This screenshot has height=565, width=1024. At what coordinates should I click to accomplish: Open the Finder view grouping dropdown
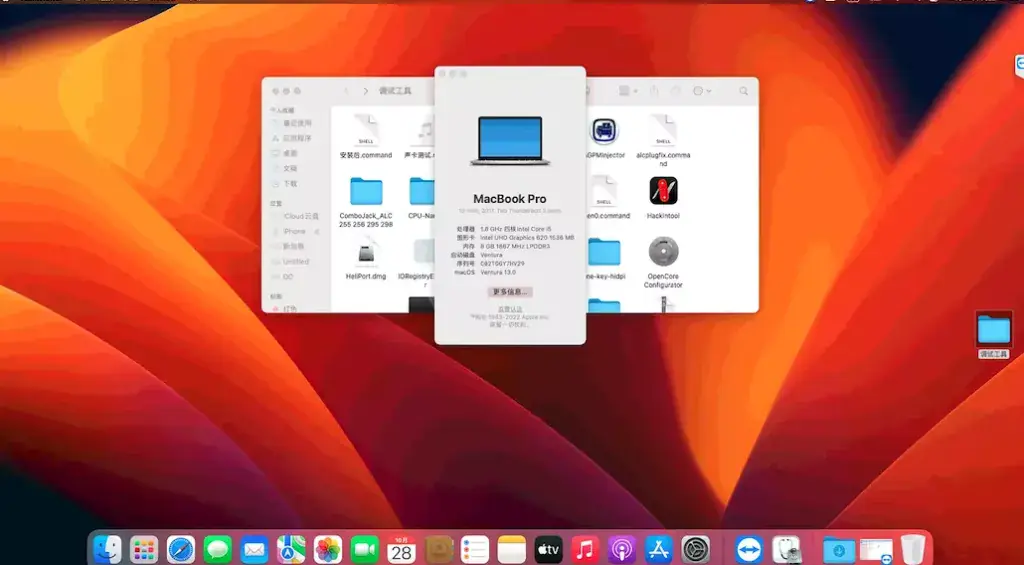[x=628, y=91]
